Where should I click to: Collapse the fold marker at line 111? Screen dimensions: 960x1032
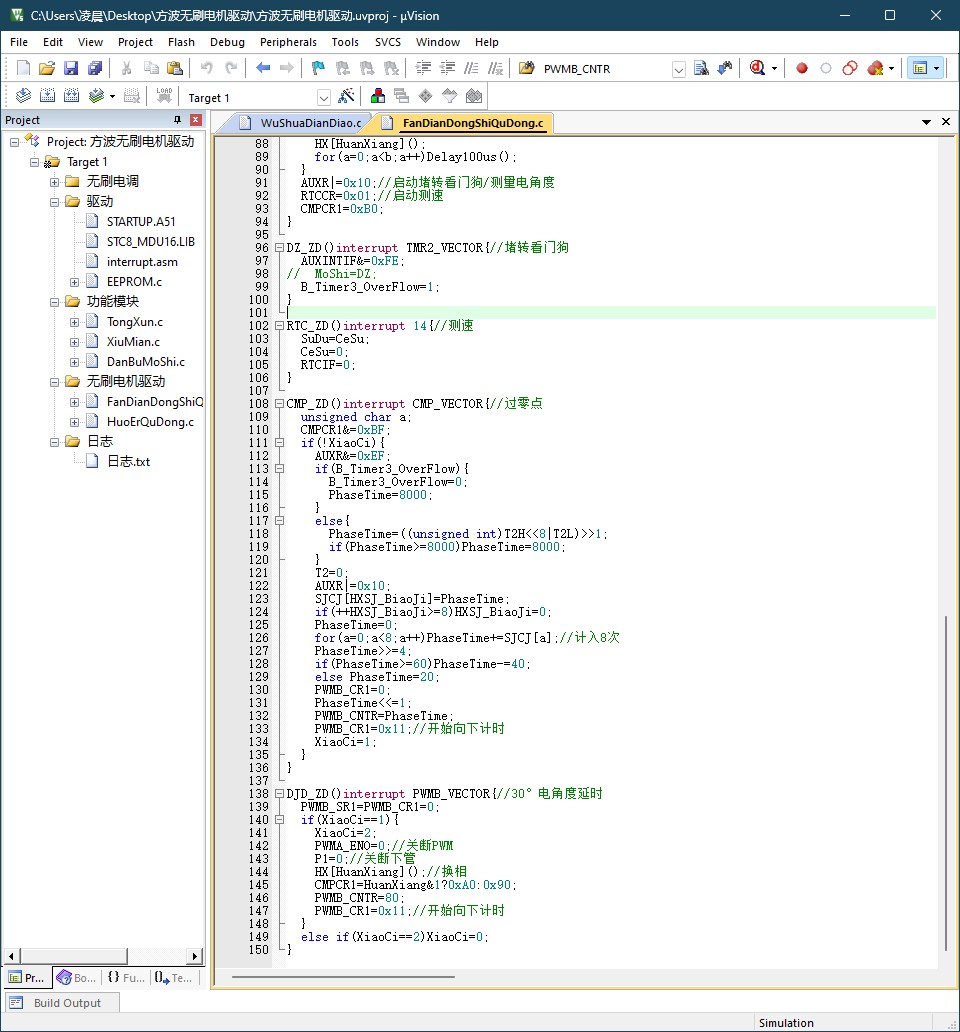(x=279, y=443)
